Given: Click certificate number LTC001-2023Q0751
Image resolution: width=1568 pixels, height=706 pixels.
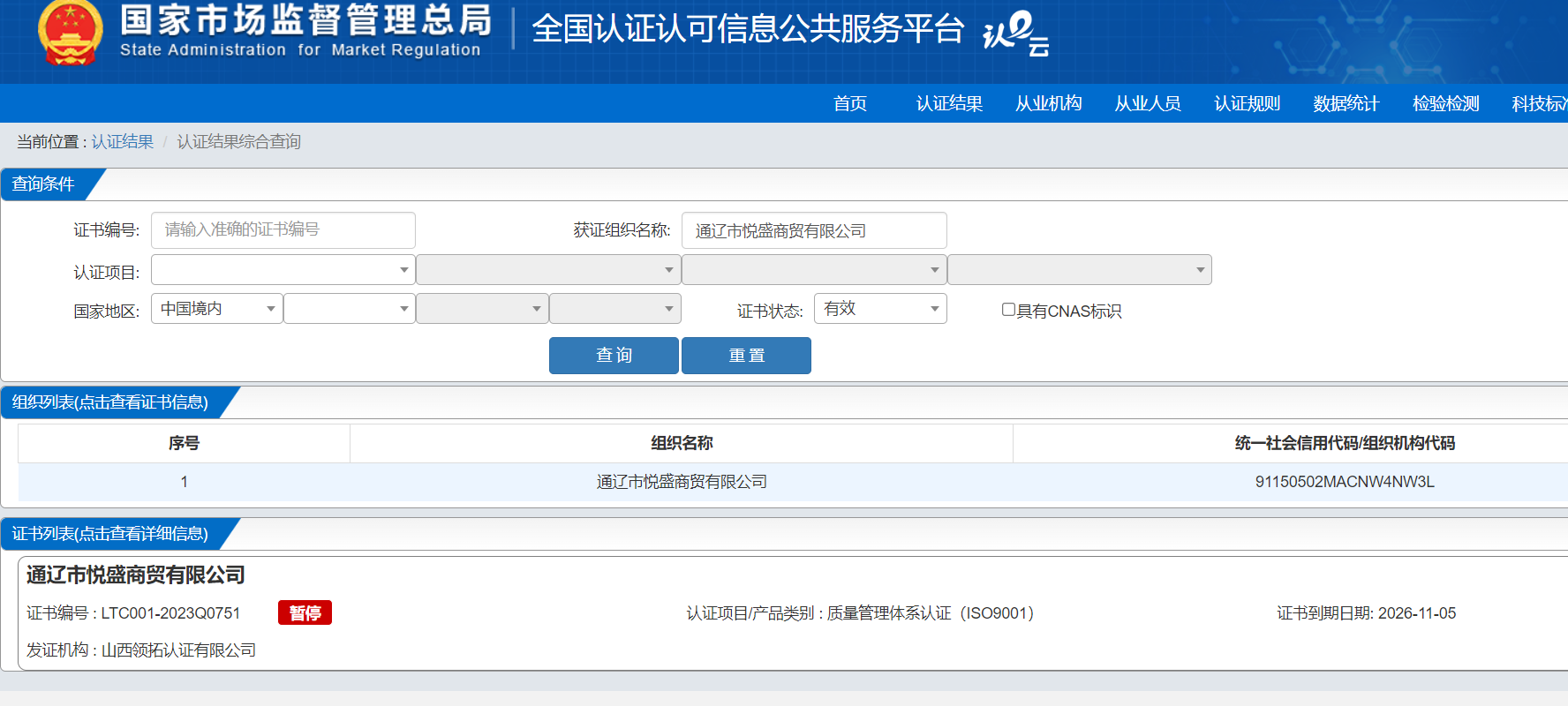Looking at the screenshot, I should point(170,613).
